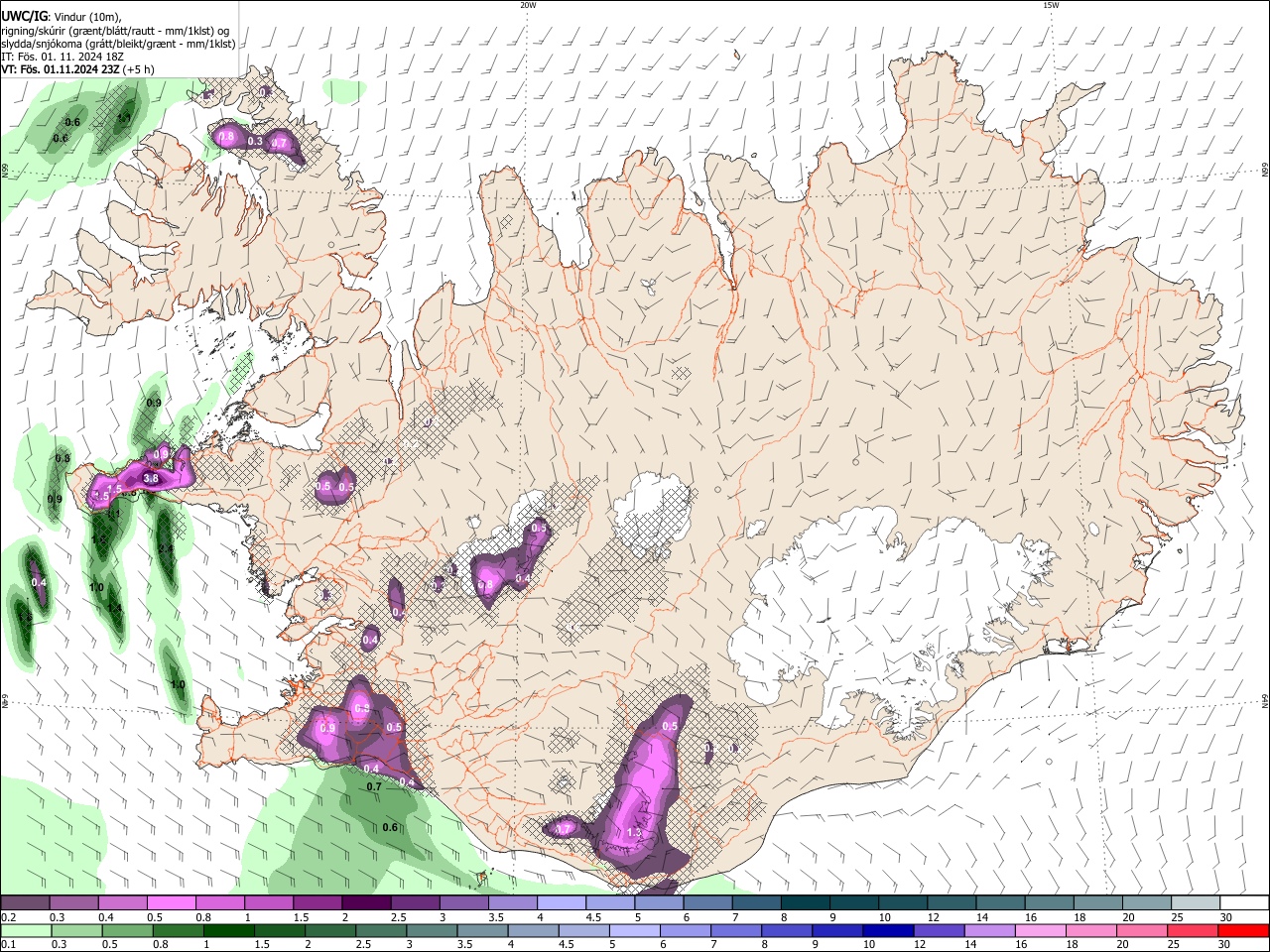1270x952 pixels.
Task: Click the 'rigning/skúrir' legend description line
Action: coord(115,30)
